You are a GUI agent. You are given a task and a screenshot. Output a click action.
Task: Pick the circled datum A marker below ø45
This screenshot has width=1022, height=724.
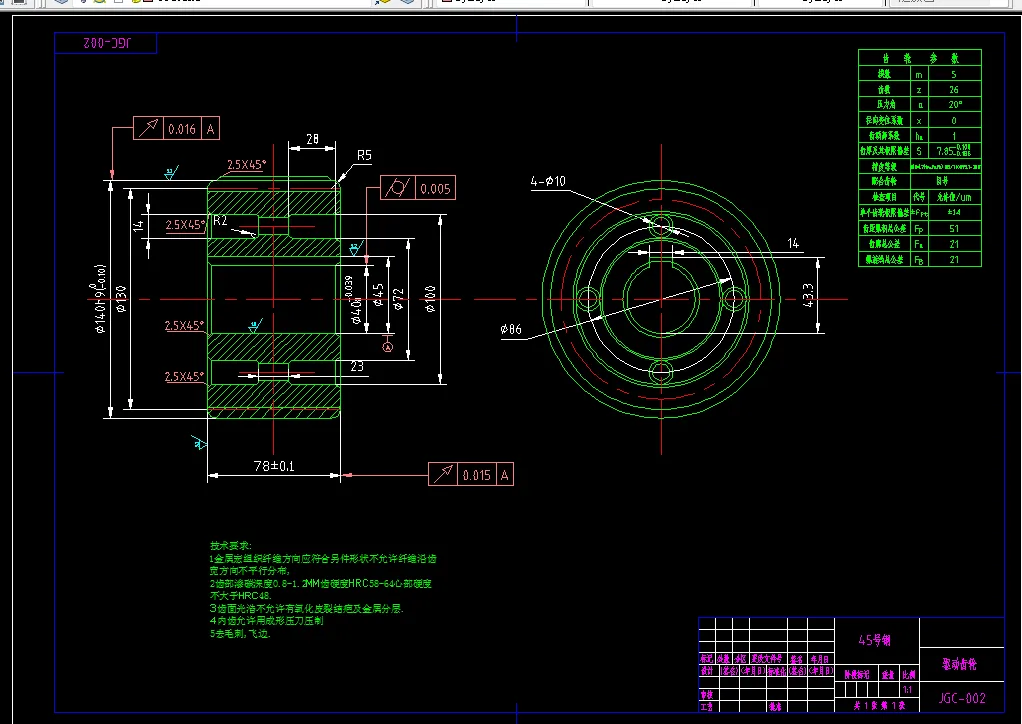coord(387,347)
